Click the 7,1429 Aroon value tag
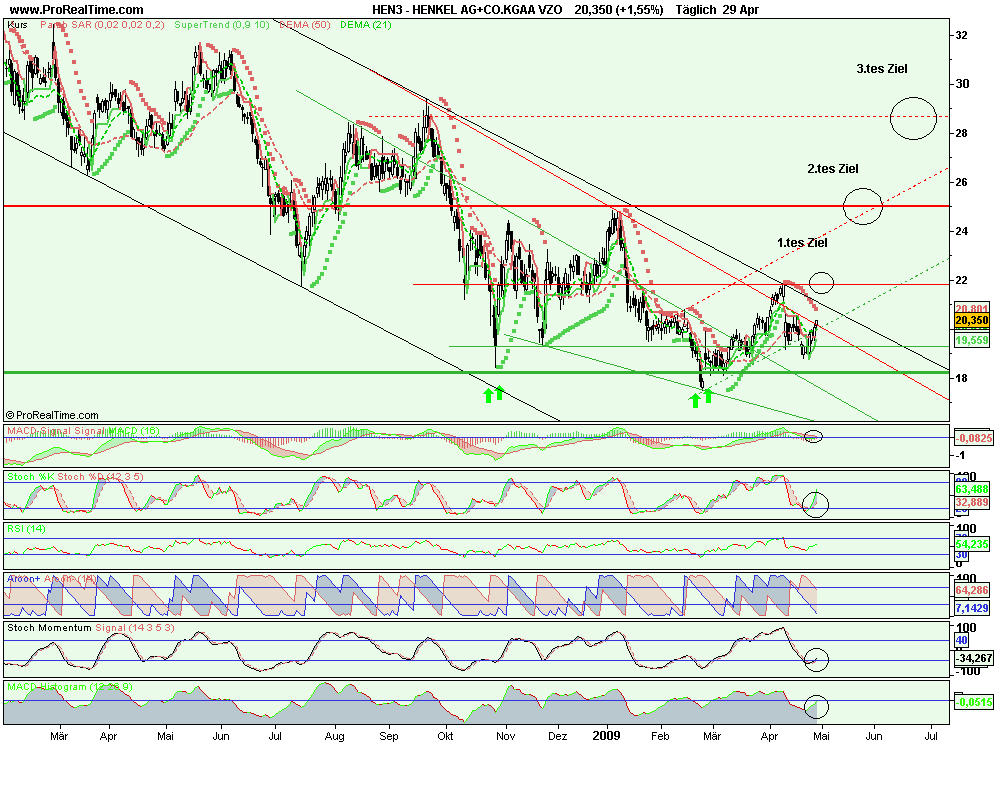 [x=971, y=608]
